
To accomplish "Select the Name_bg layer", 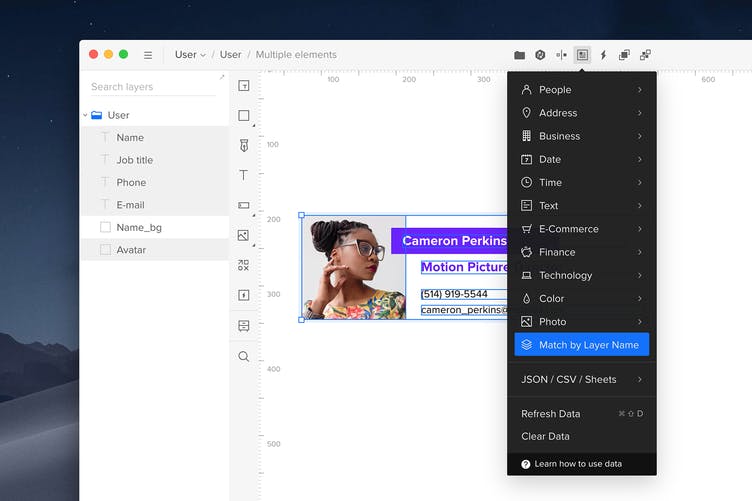I will point(154,227).
